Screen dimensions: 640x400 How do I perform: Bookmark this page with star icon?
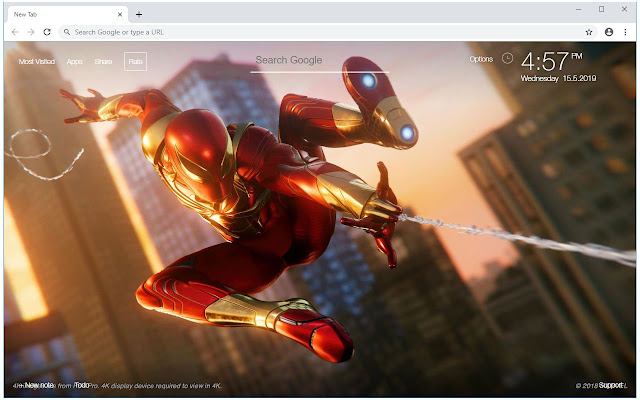point(589,32)
